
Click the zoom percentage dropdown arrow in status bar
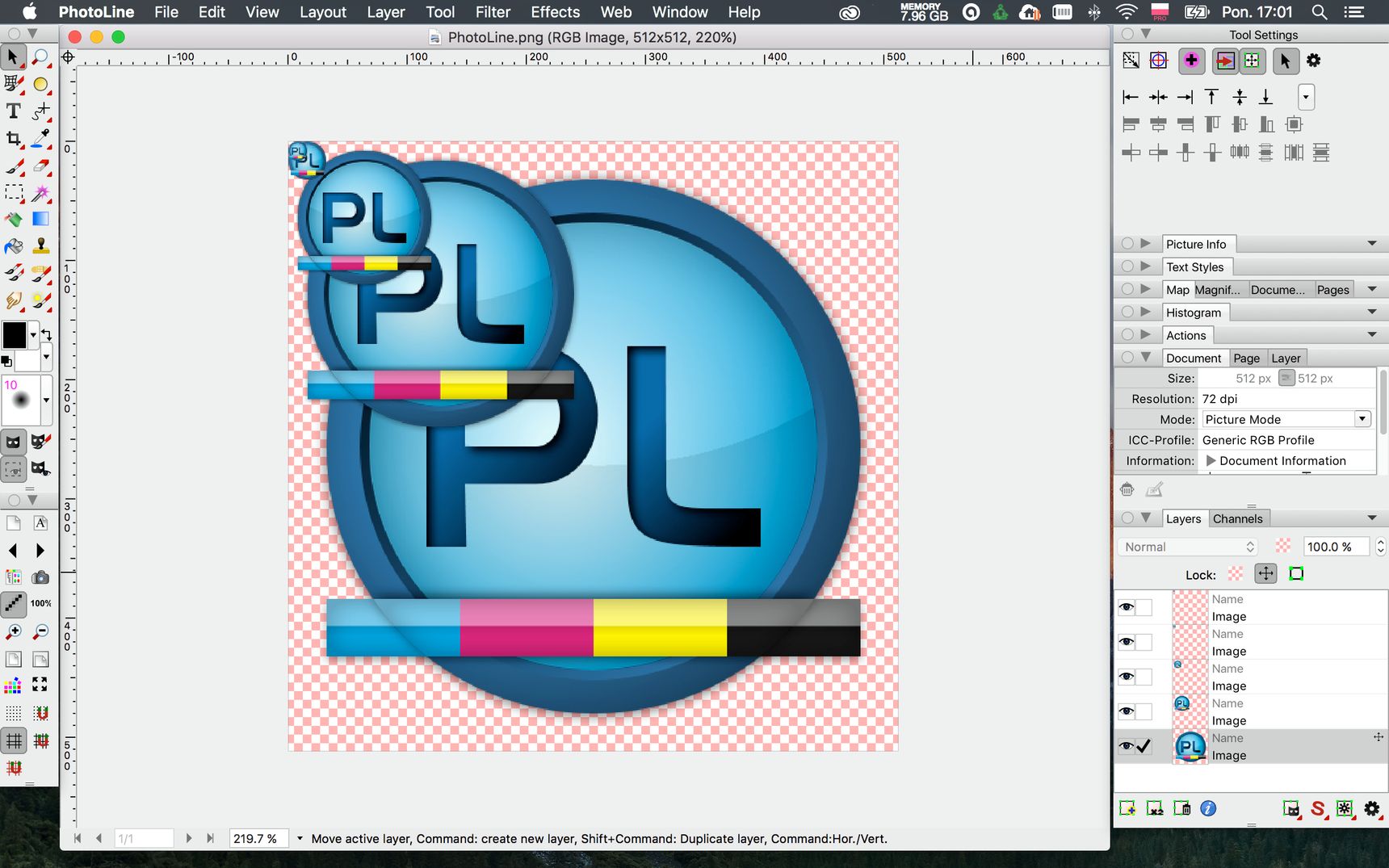(300, 838)
